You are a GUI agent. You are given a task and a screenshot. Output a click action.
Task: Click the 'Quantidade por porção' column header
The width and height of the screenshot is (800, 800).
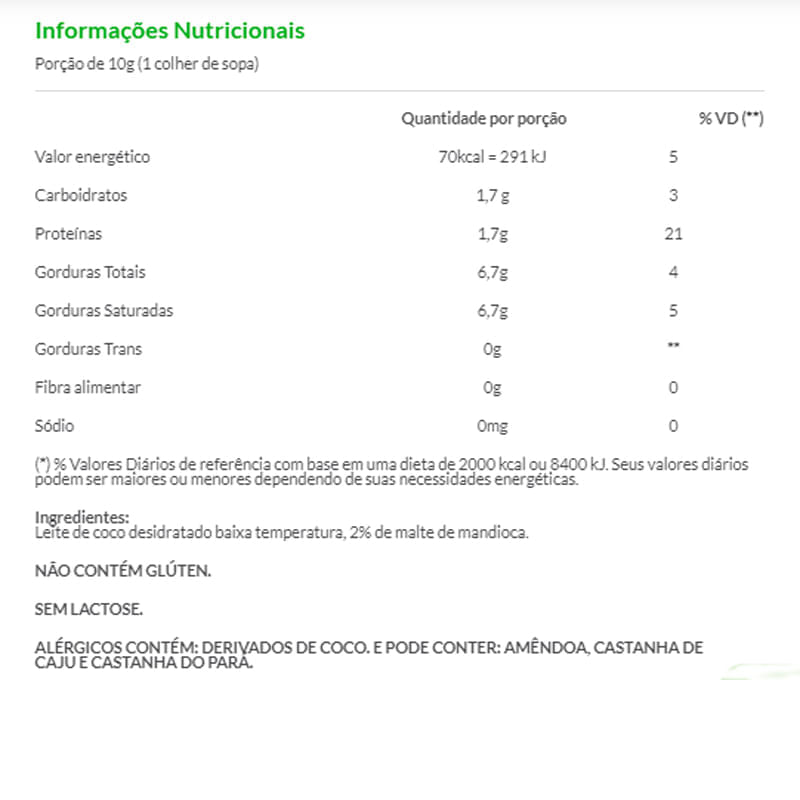(x=484, y=119)
